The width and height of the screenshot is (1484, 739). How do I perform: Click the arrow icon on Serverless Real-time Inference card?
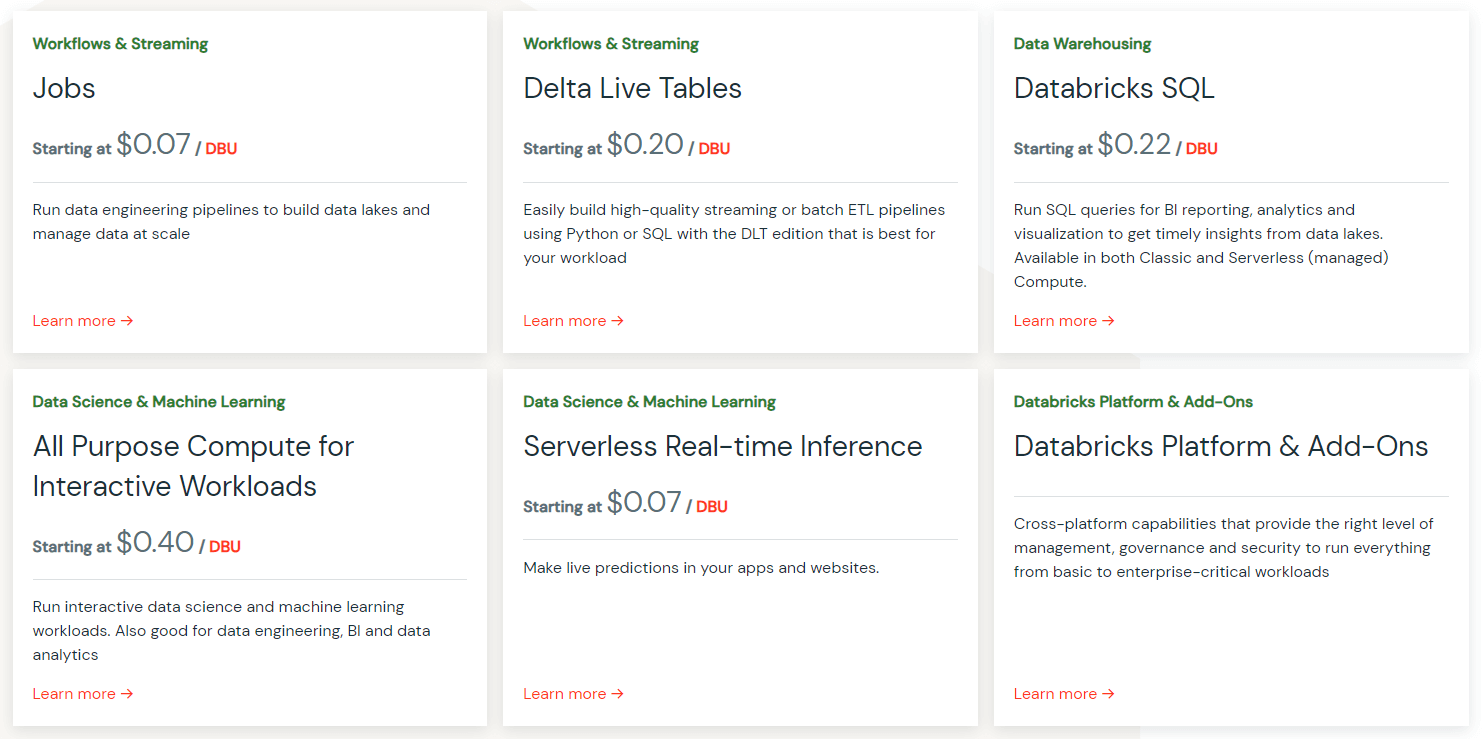tap(617, 693)
